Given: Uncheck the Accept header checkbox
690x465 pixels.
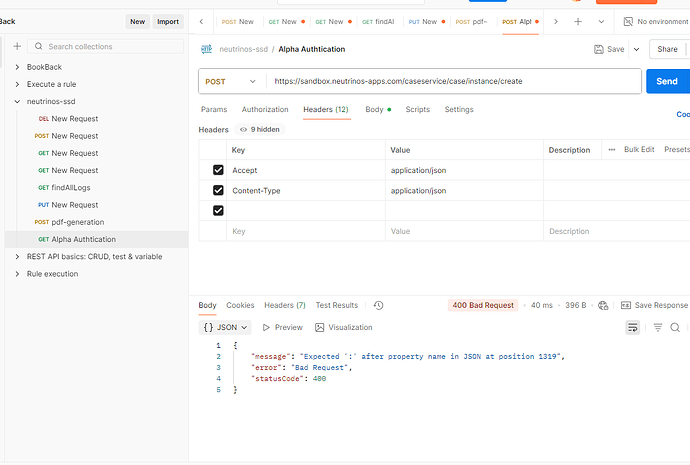Looking at the screenshot, I should click(218, 170).
